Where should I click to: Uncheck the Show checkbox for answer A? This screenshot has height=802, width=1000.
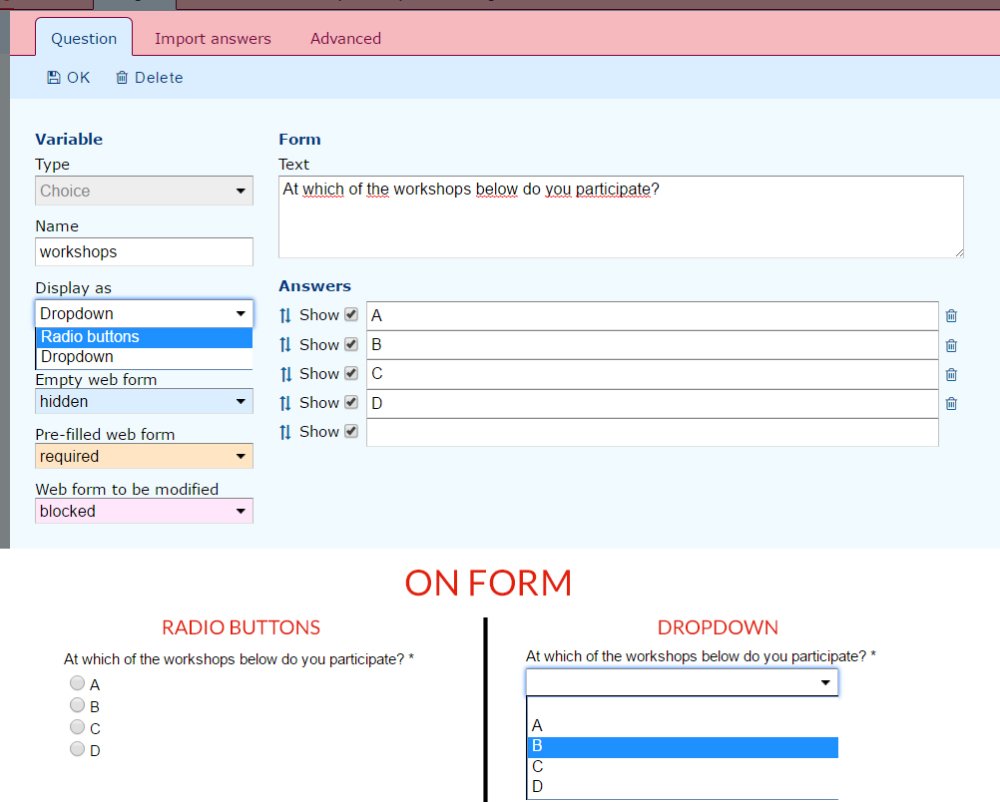[x=351, y=314]
